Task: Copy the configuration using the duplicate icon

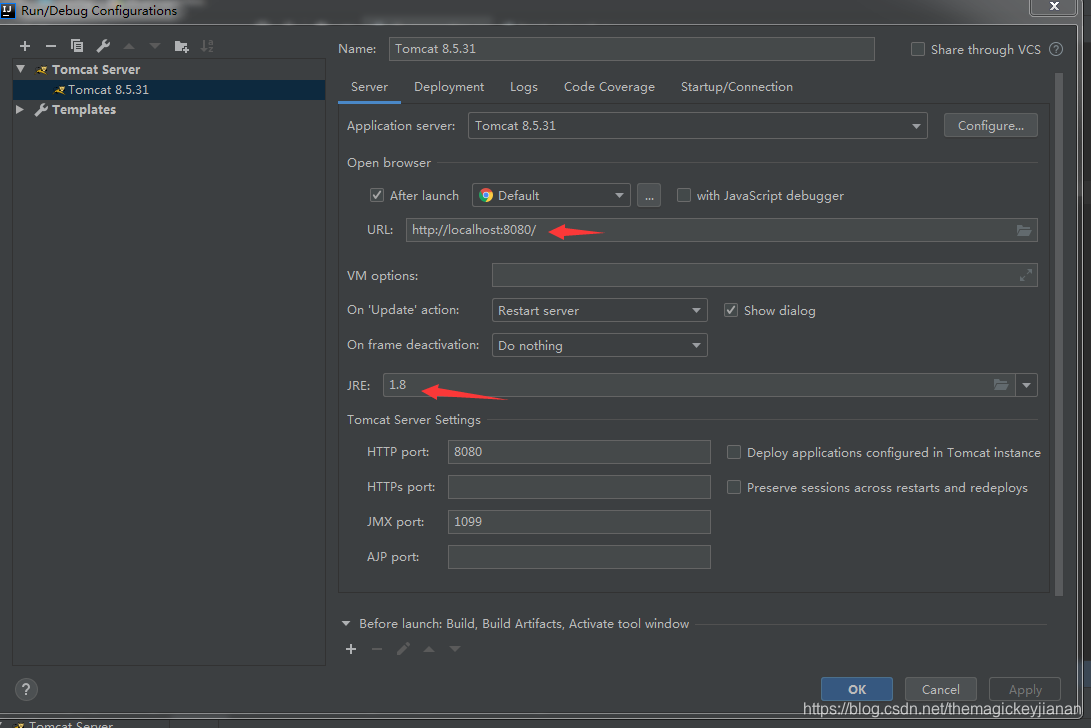Action: (77, 46)
